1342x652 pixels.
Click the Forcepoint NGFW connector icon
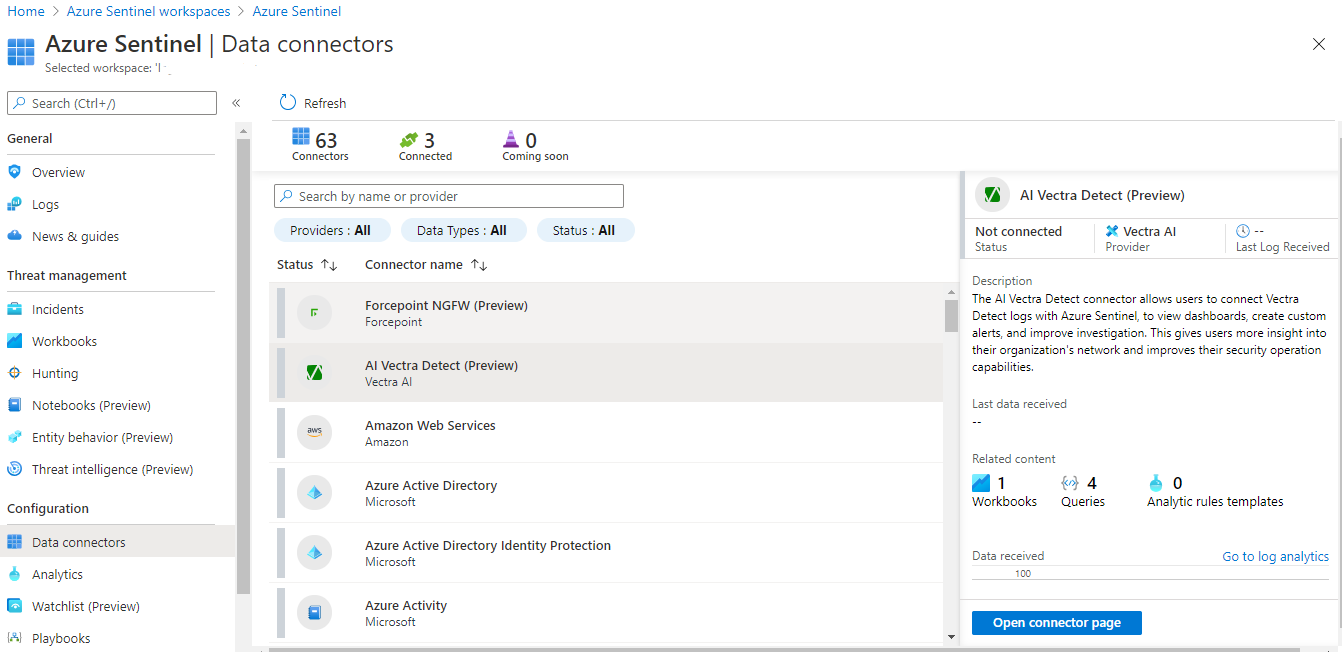pos(314,313)
